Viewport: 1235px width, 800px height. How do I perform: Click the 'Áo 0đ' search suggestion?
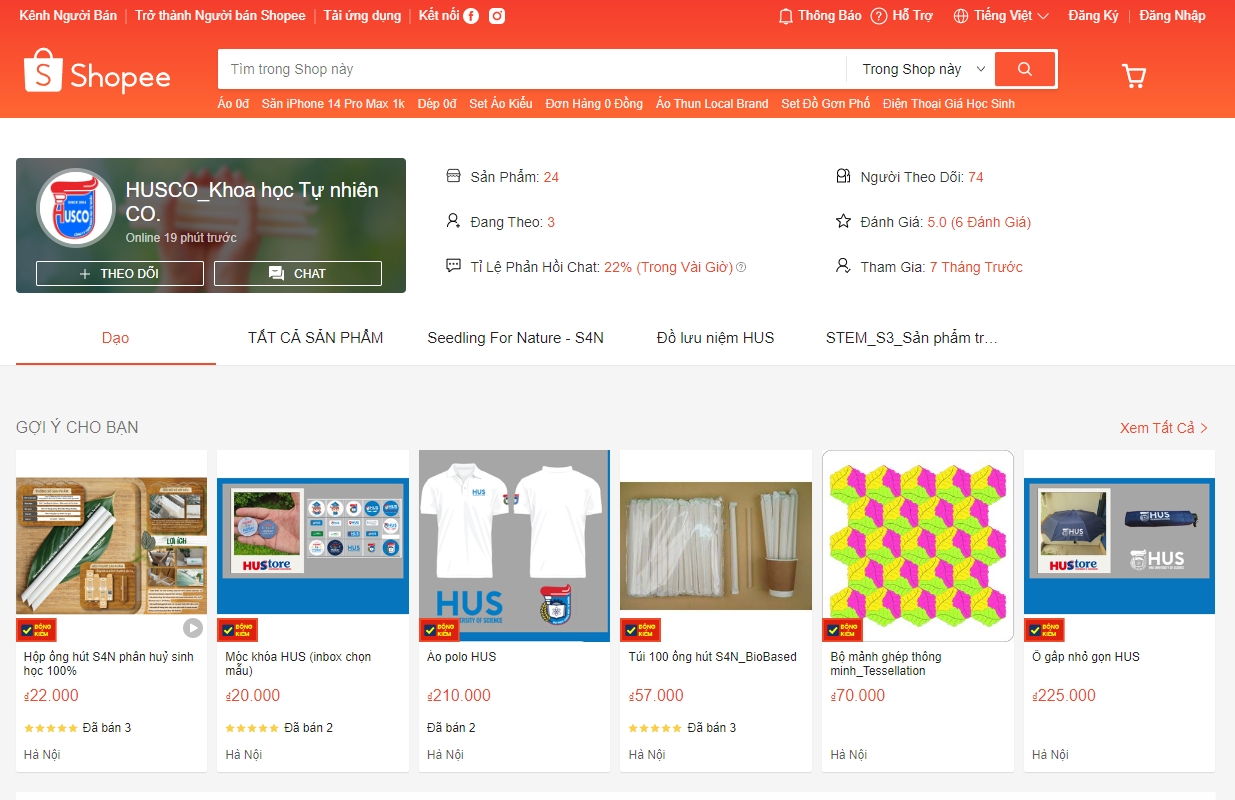(x=233, y=104)
